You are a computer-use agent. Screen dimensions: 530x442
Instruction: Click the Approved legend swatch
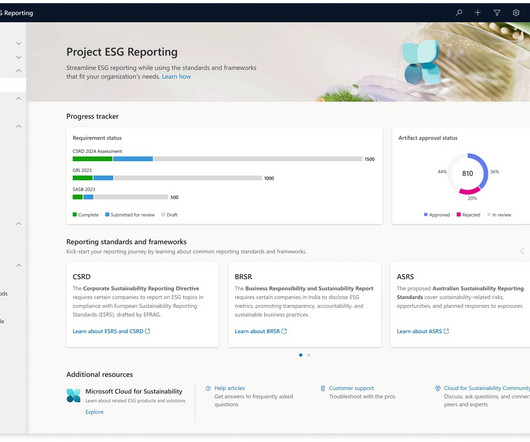[x=426, y=215]
